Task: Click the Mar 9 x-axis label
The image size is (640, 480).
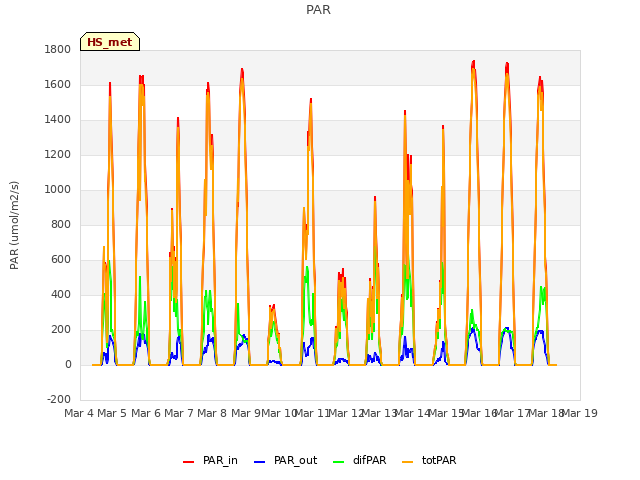Action: click(245, 413)
